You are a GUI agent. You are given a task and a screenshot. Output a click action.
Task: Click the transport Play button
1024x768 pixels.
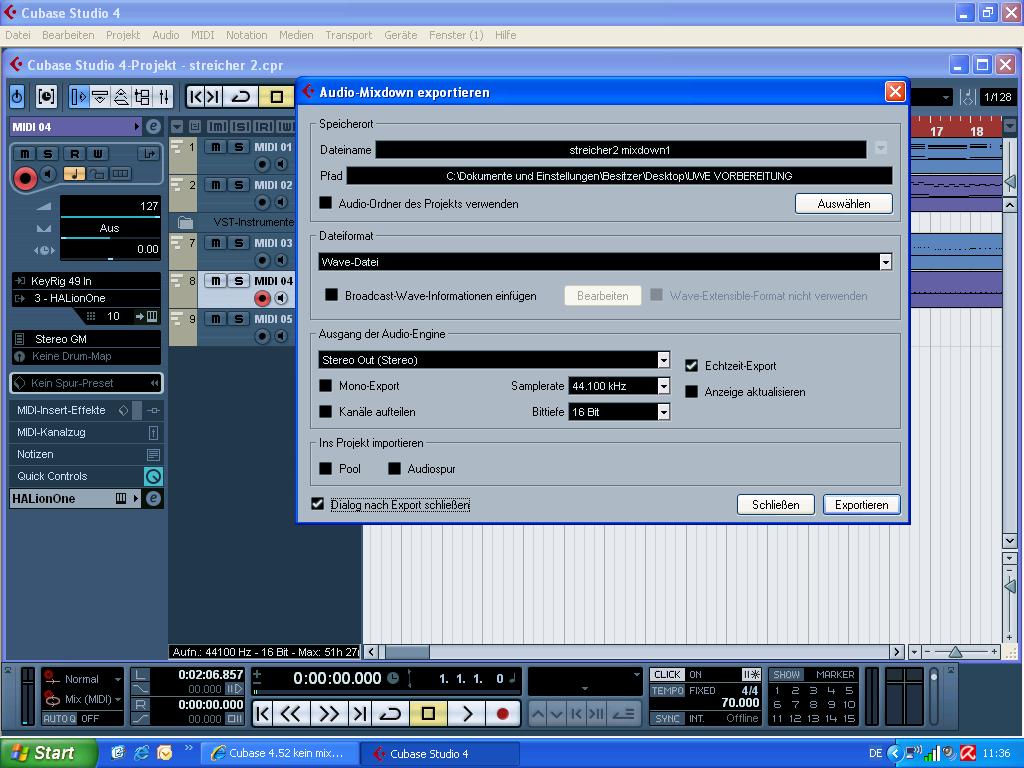tap(466, 714)
